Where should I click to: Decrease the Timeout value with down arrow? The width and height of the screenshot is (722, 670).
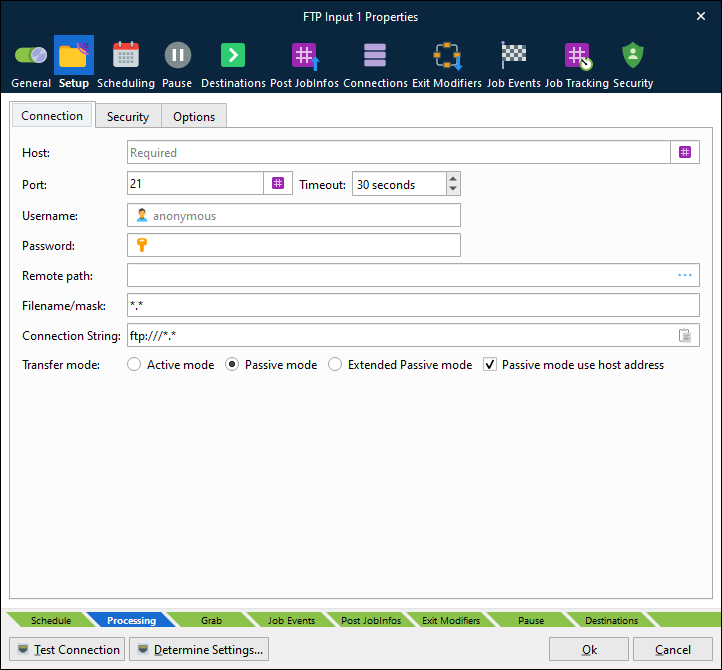[x=453, y=189]
